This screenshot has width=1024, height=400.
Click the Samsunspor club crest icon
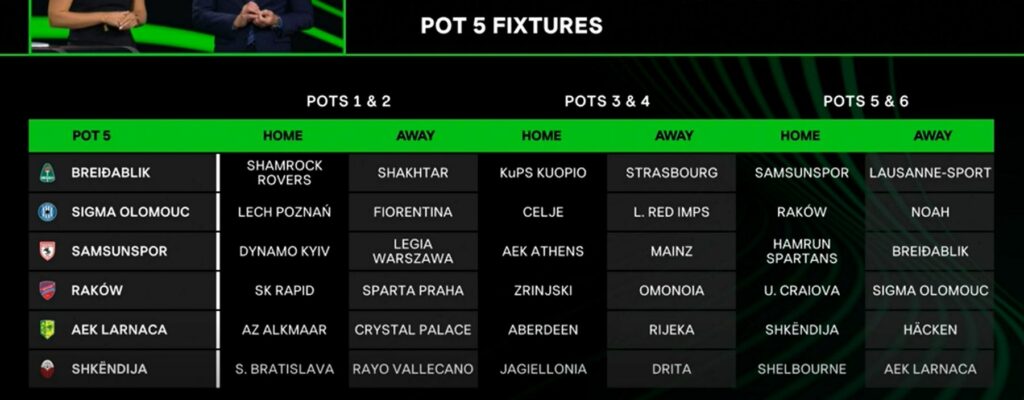coord(46,251)
